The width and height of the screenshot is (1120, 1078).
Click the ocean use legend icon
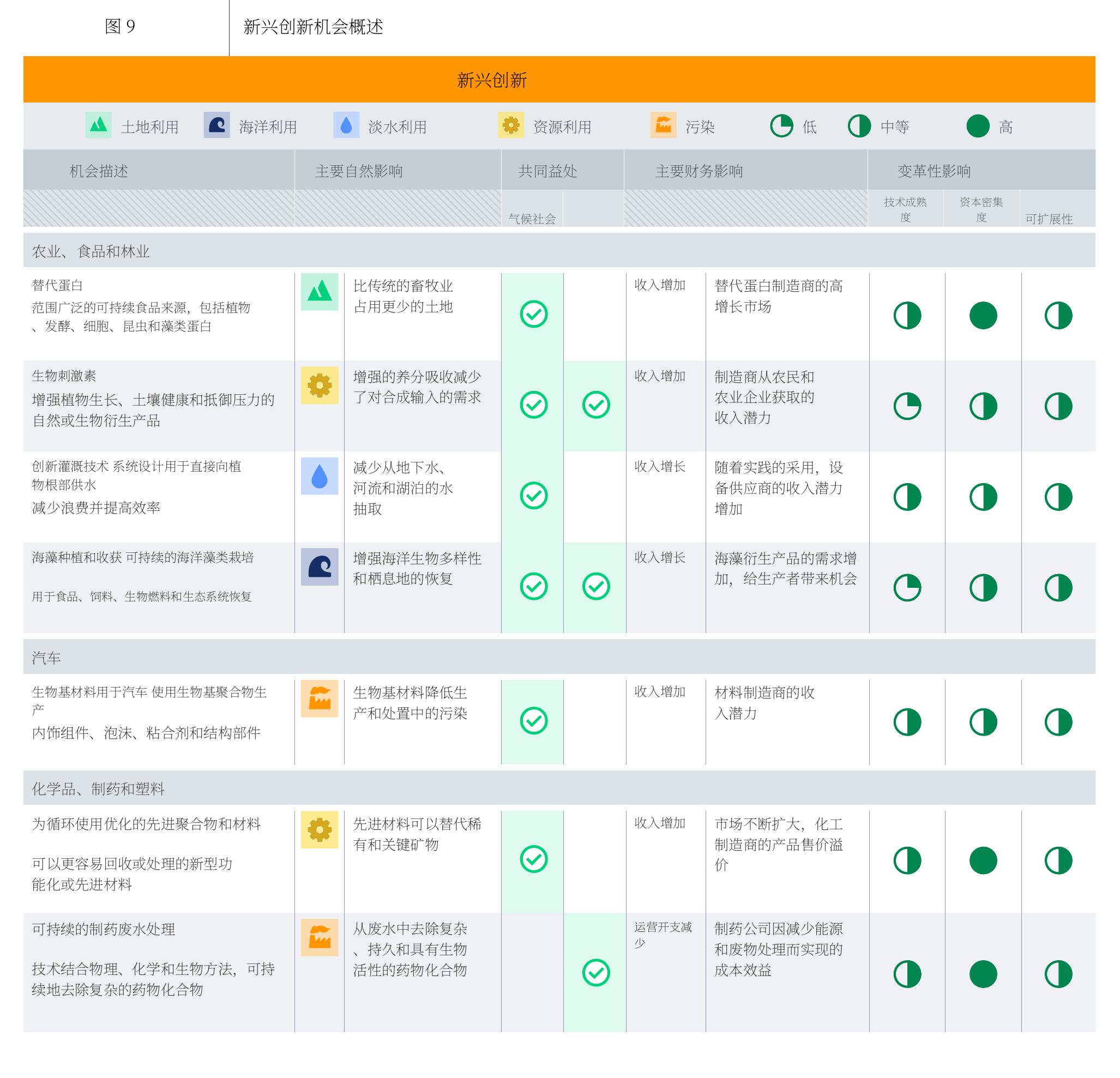216,124
